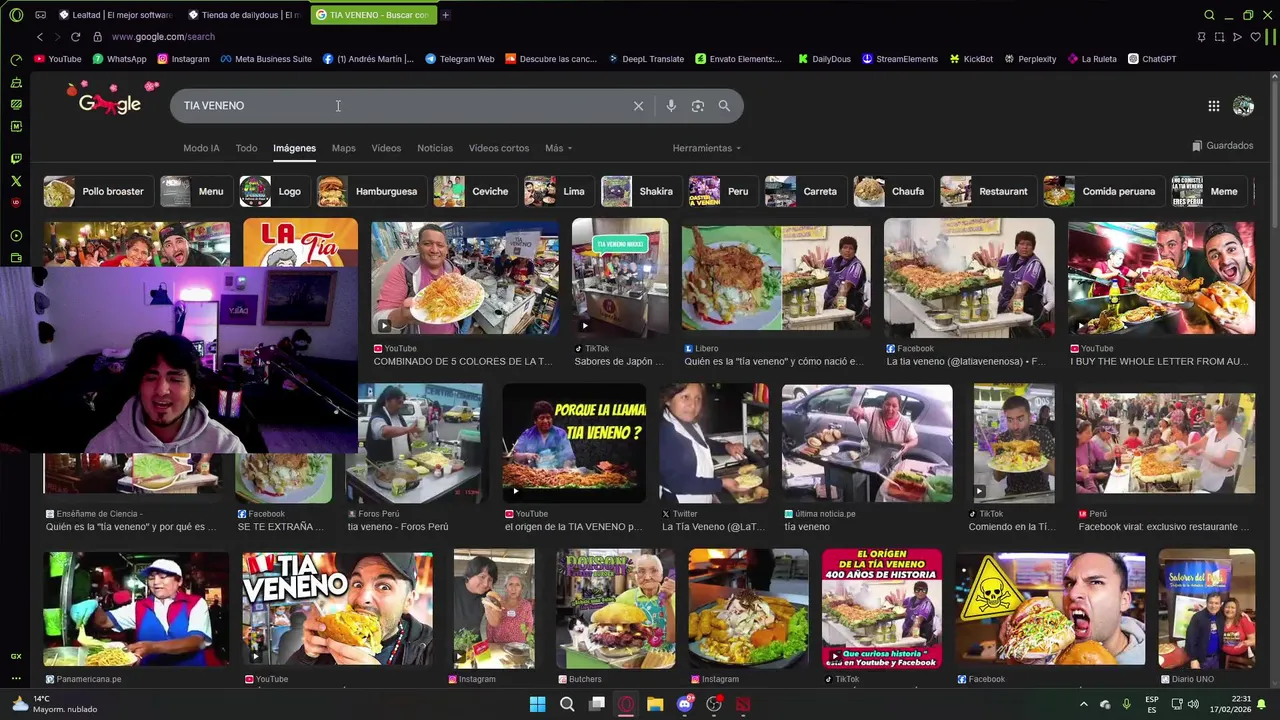Open GX Control at sidebar bottom
The image size is (1280, 720).
tap(16, 656)
